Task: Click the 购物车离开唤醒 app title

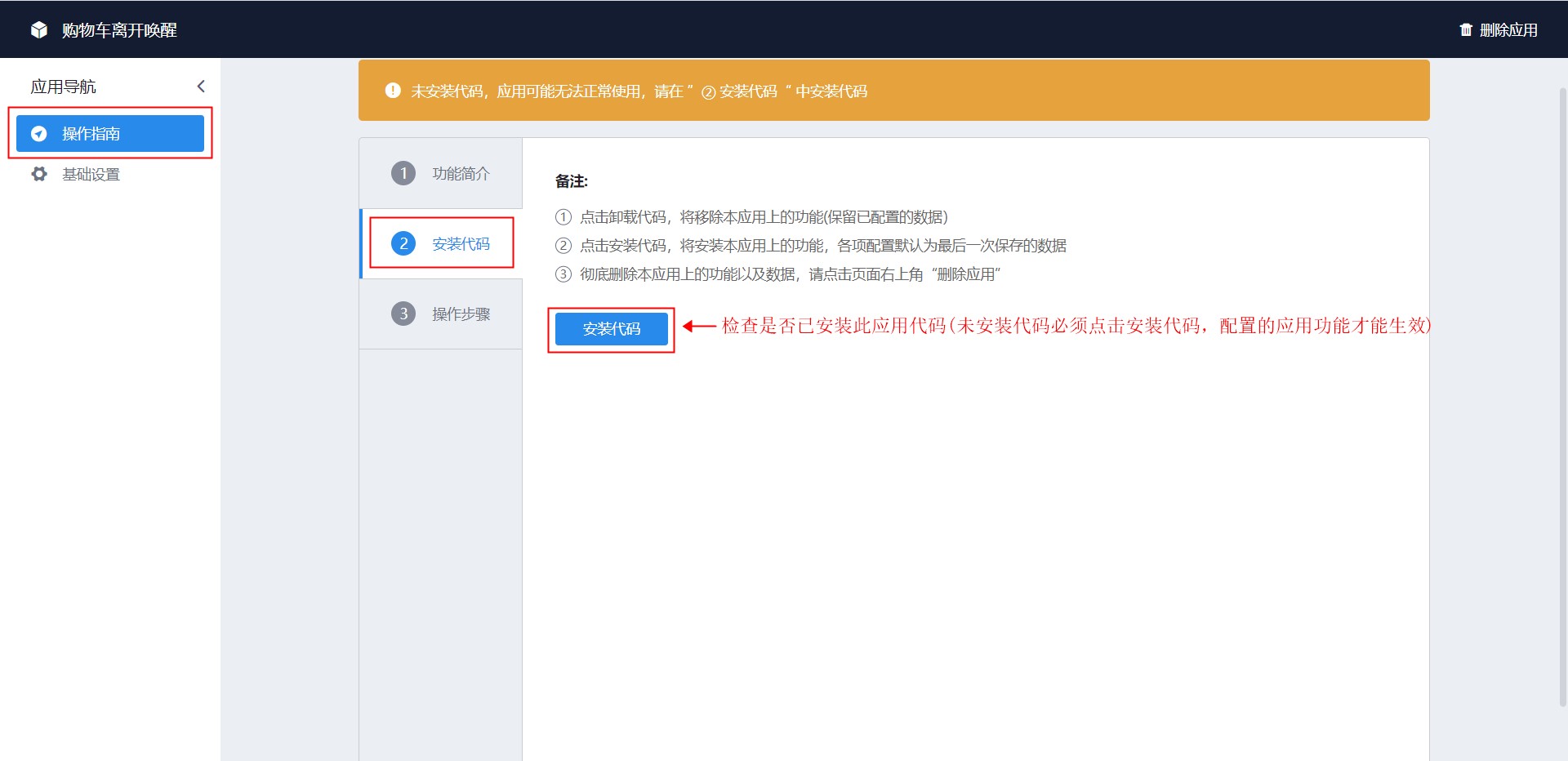Action: (119, 30)
